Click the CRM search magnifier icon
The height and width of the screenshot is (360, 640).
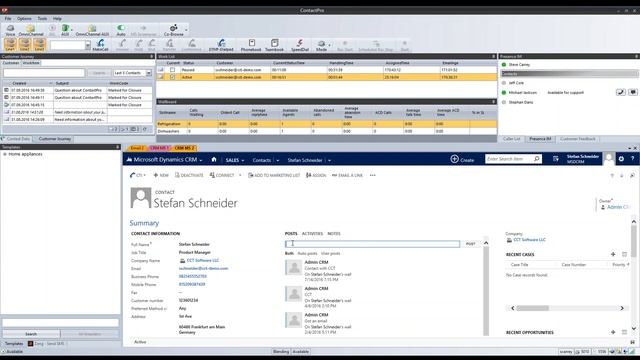click(536, 159)
